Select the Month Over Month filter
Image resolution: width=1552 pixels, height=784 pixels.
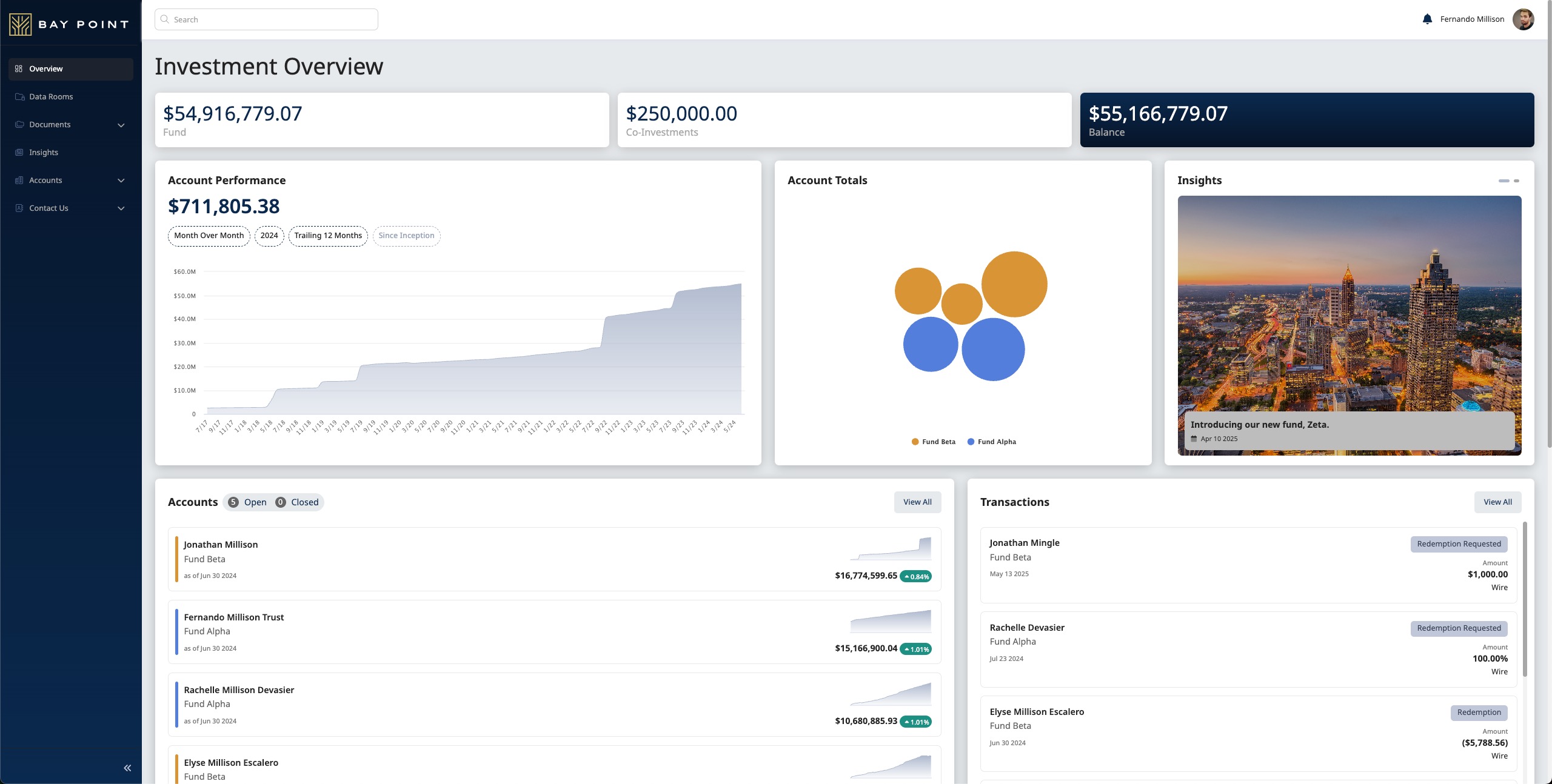209,236
